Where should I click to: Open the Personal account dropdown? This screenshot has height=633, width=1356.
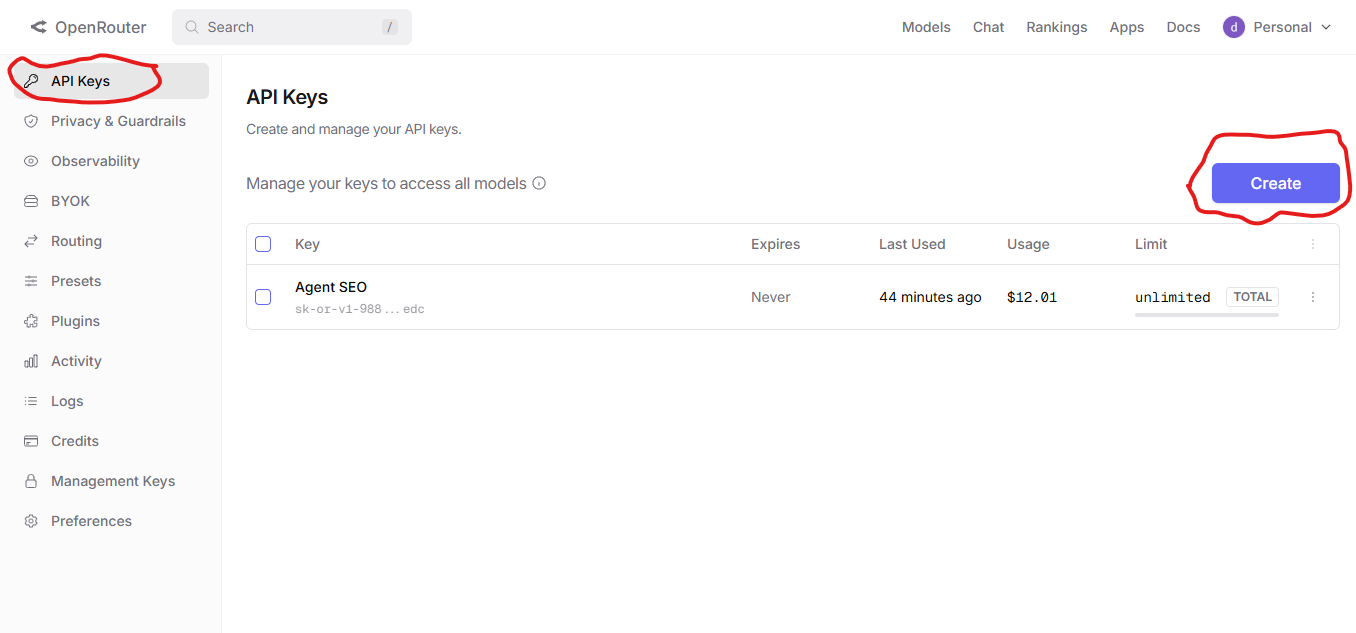1277,27
